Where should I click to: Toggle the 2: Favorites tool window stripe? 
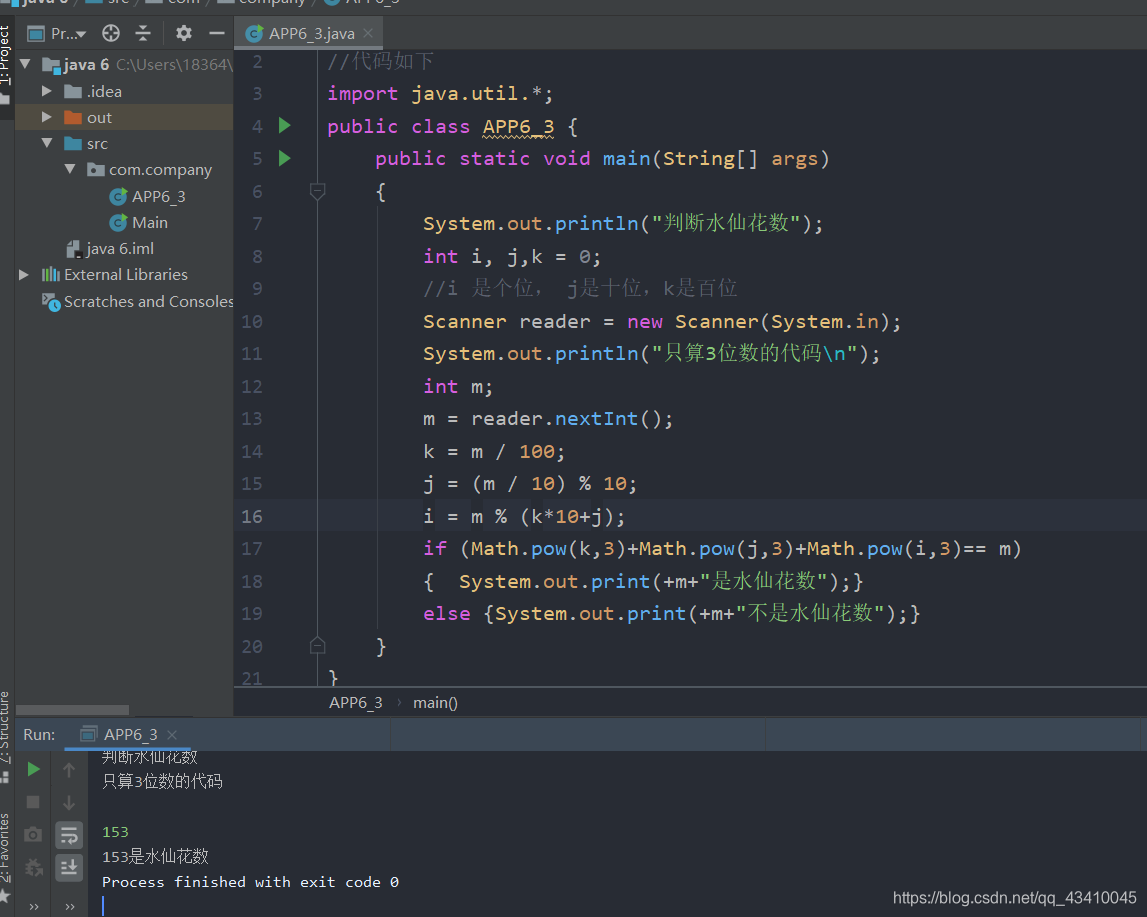click(x=5, y=848)
